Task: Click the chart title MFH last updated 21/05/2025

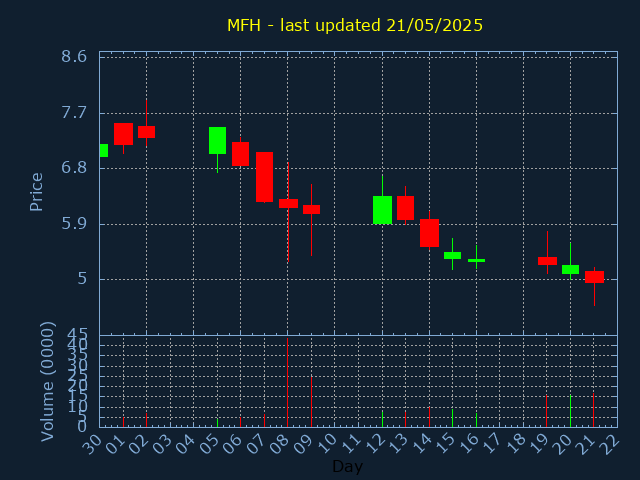Action: click(x=355, y=25)
